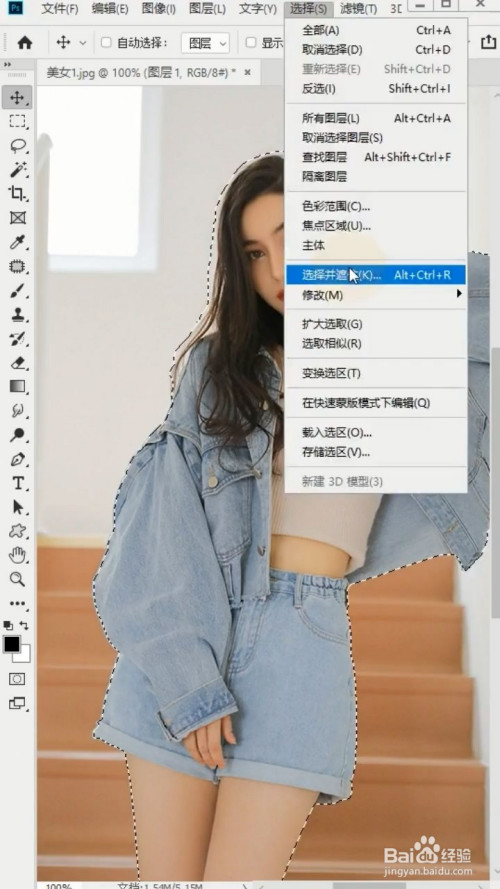Image resolution: width=500 pixels, height=889 pixels.
Task: Open the 文字(Y) menu
Action: 257,9
